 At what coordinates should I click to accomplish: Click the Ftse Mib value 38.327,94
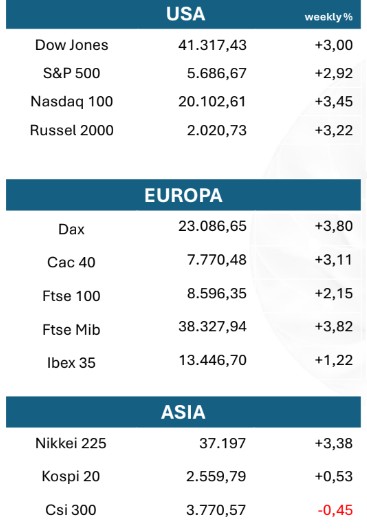[x=213, y=327]
